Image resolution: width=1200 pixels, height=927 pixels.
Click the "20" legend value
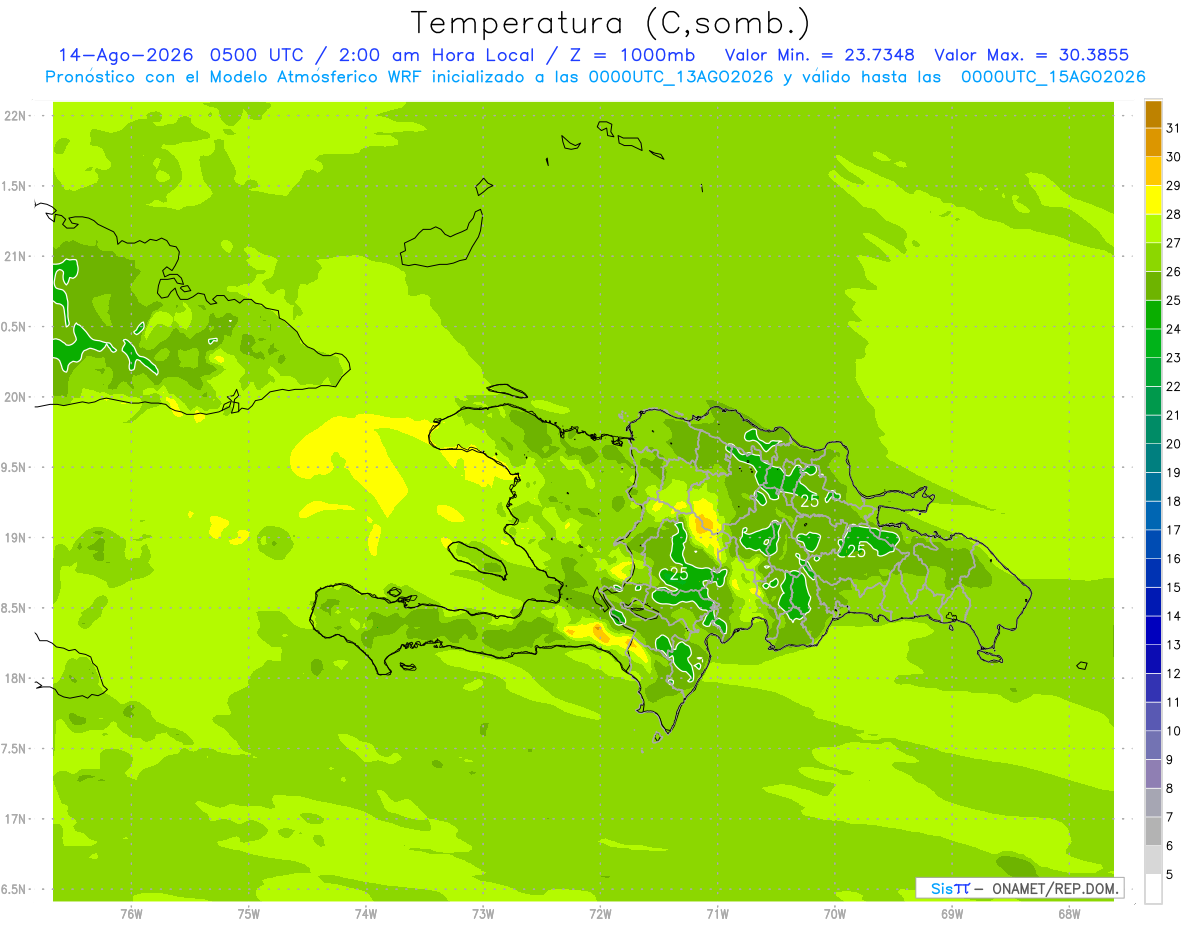click(x=1173, y=444)
